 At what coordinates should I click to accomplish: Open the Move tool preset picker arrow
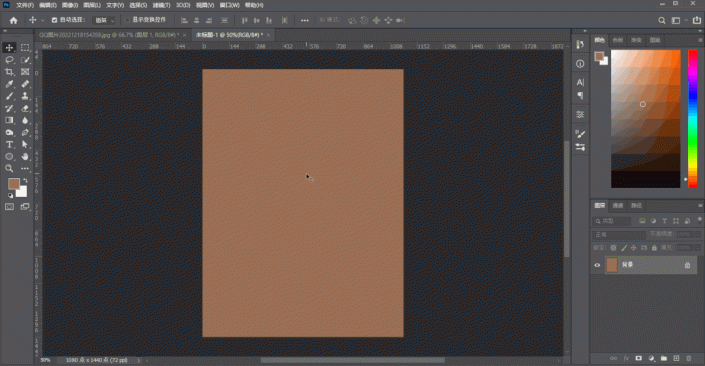coord(43,20)
